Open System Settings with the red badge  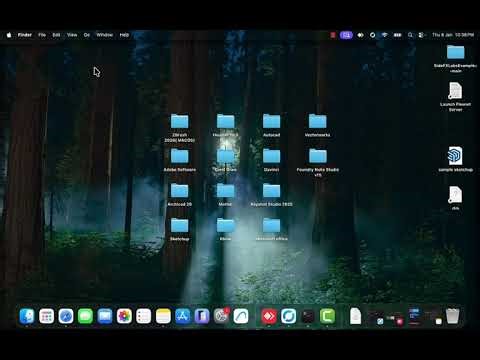222,315
